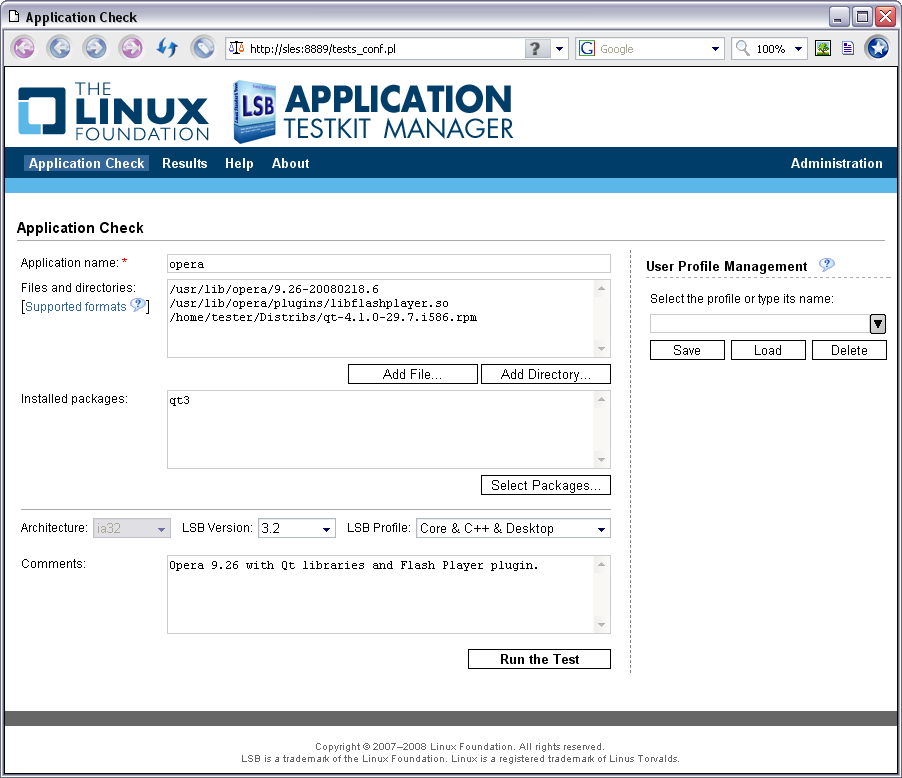Click the profile name input field

point(760,324)
